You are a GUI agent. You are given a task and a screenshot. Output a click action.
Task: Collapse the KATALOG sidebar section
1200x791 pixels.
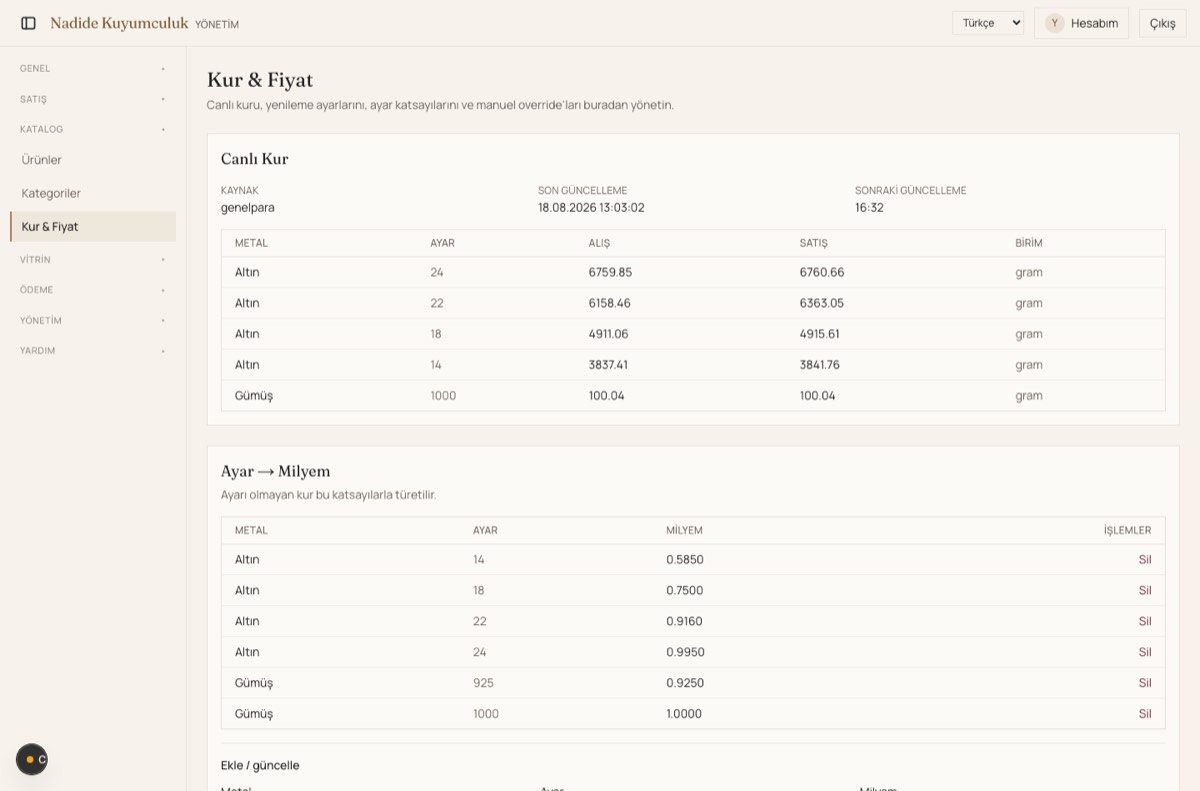click(93, 129)
